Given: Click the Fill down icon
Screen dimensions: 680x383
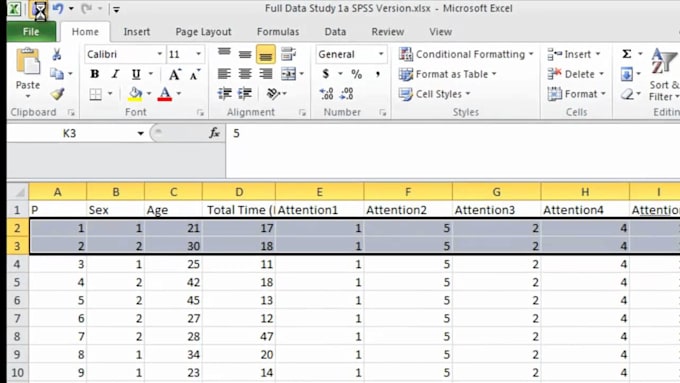Looking at the screenshot, I should (627, 74).
